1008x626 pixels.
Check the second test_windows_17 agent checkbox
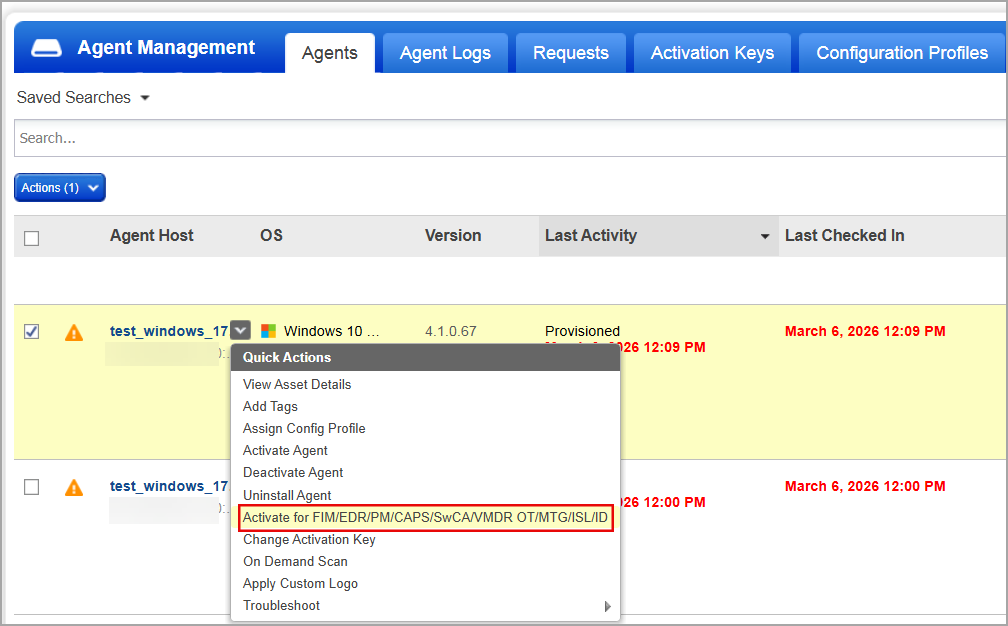[31, 487]
